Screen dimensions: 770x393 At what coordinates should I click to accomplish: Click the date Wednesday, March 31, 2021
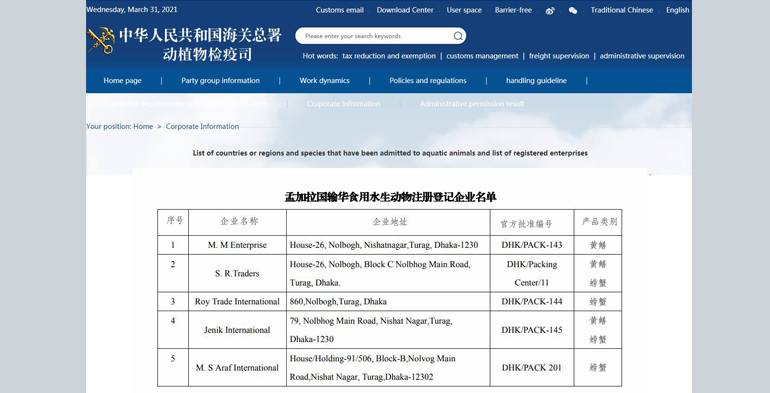tap(132, 9)
